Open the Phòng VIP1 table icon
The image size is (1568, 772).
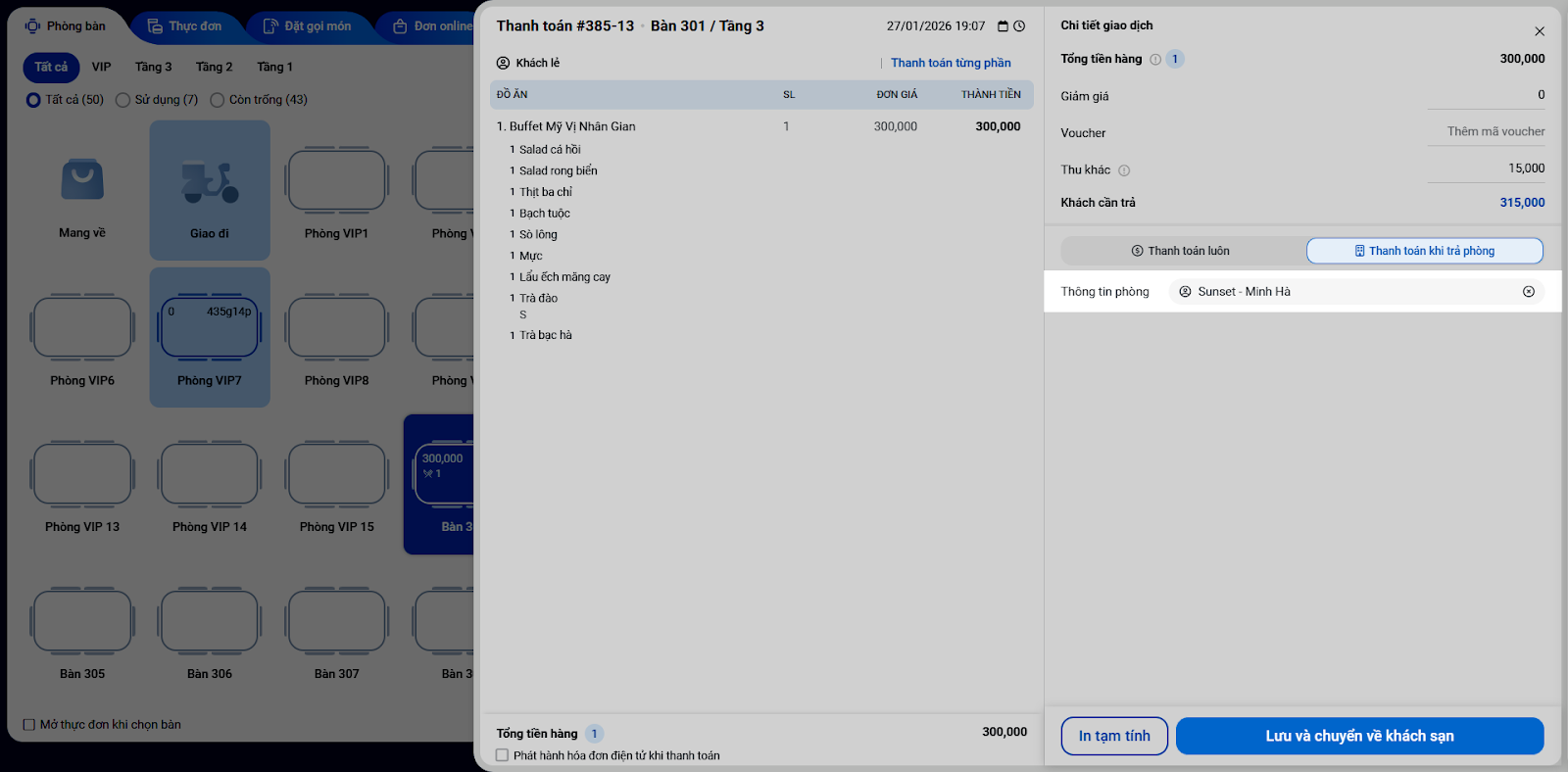(x=336, y=180)
